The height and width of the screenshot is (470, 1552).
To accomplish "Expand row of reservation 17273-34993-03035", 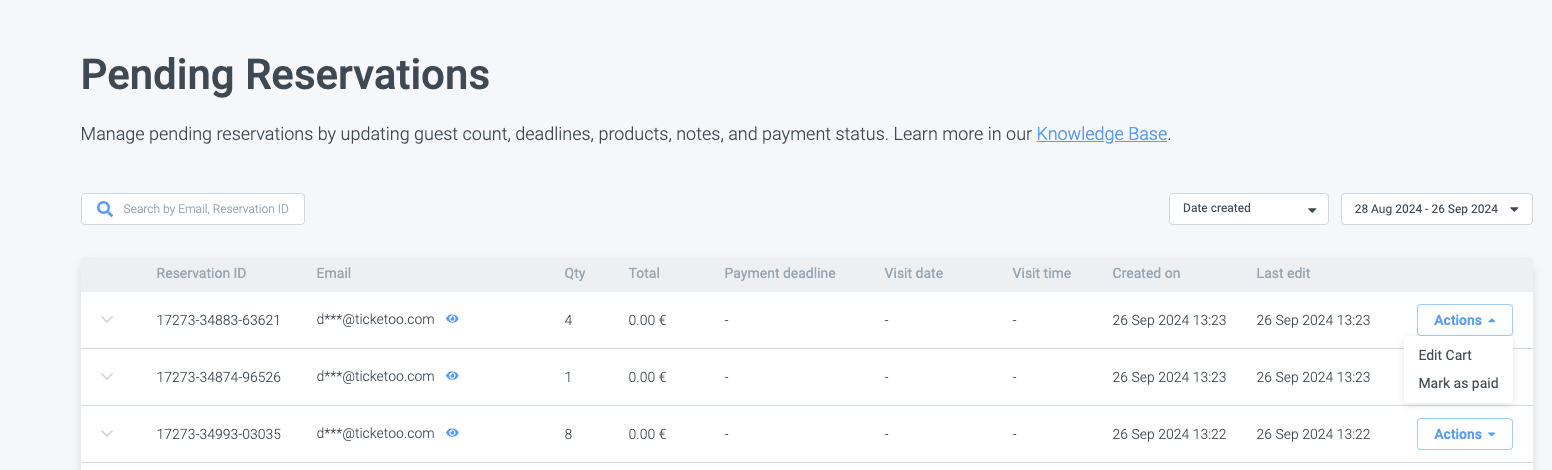I will (x=107, y=434).
